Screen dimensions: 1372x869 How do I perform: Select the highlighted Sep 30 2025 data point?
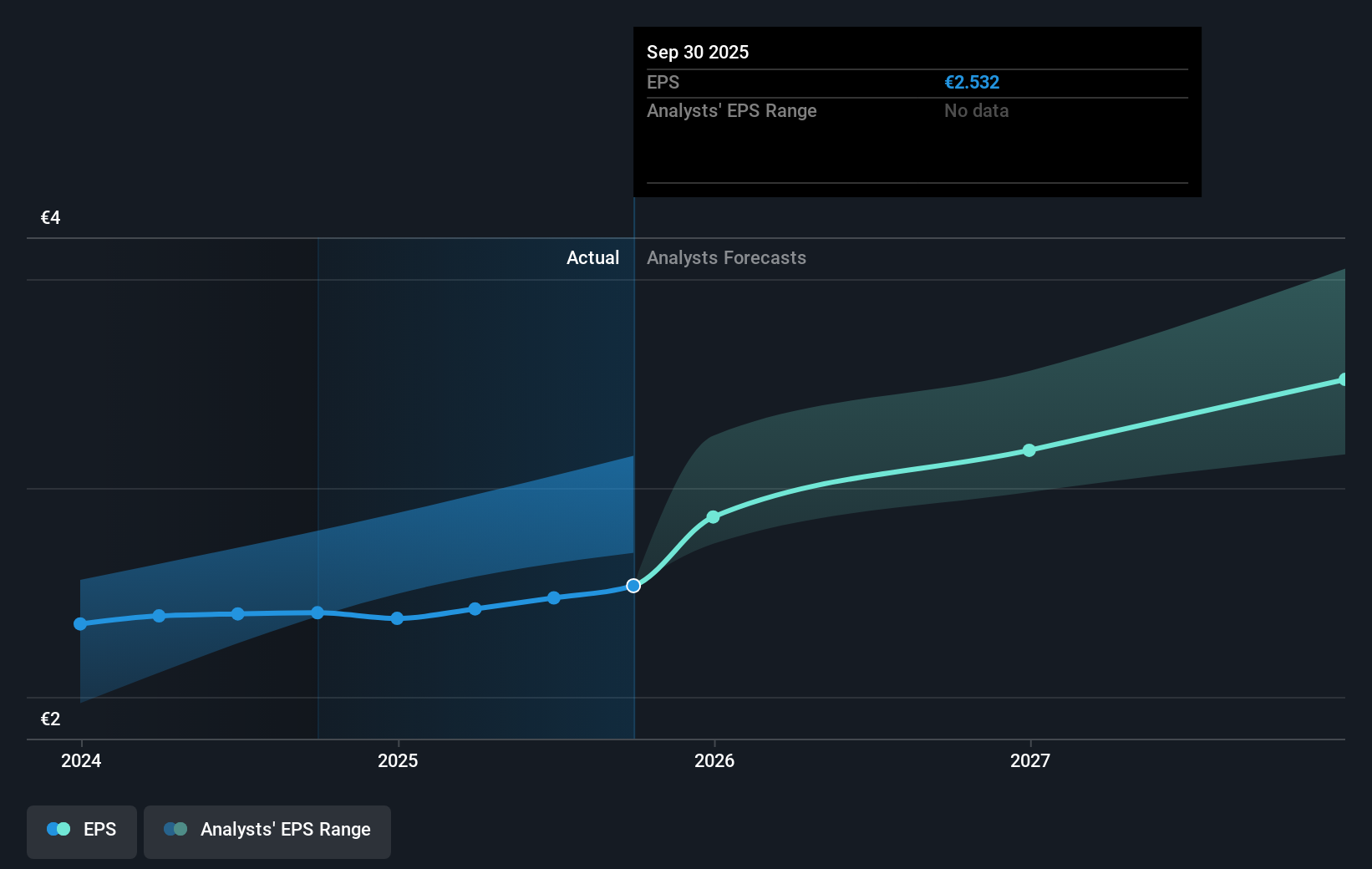(x=634, y=586)
